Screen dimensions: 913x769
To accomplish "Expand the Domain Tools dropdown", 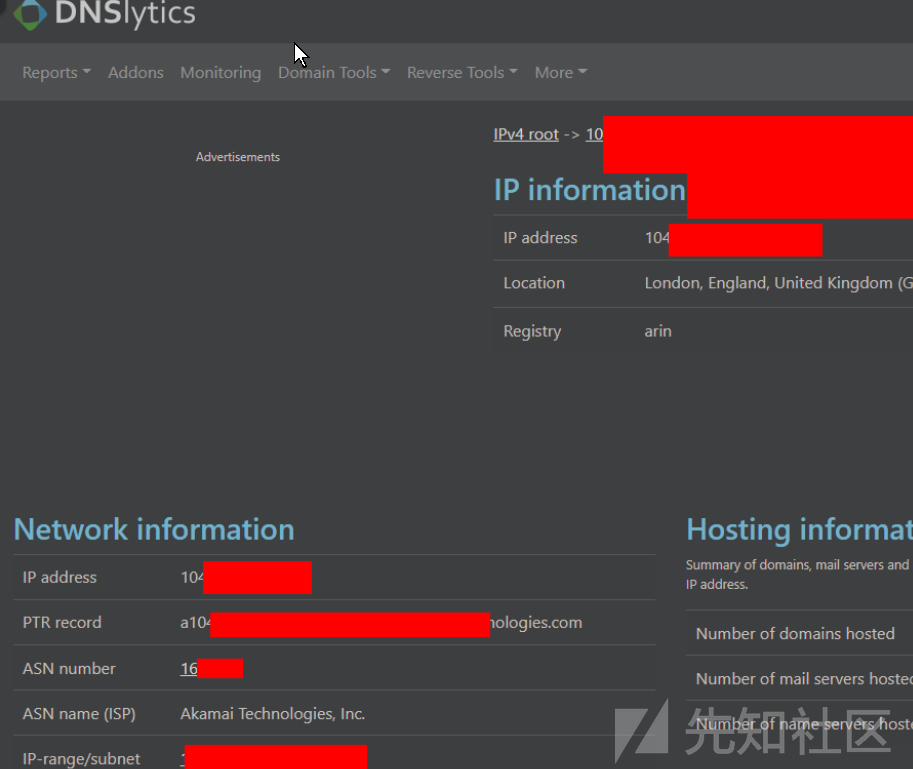I will pyautogui.click(x=334, y=73).
